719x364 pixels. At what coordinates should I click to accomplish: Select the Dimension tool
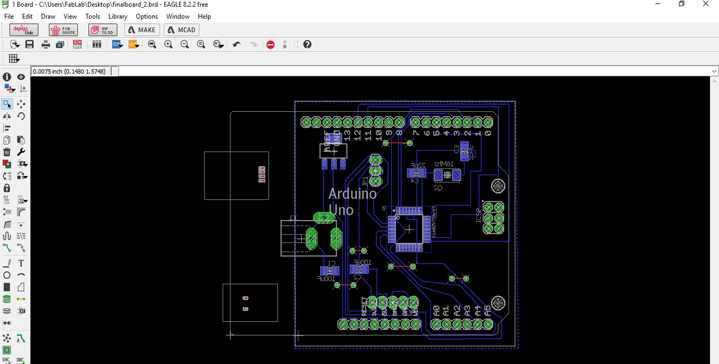pyautogui.click(x=7, y=323)
